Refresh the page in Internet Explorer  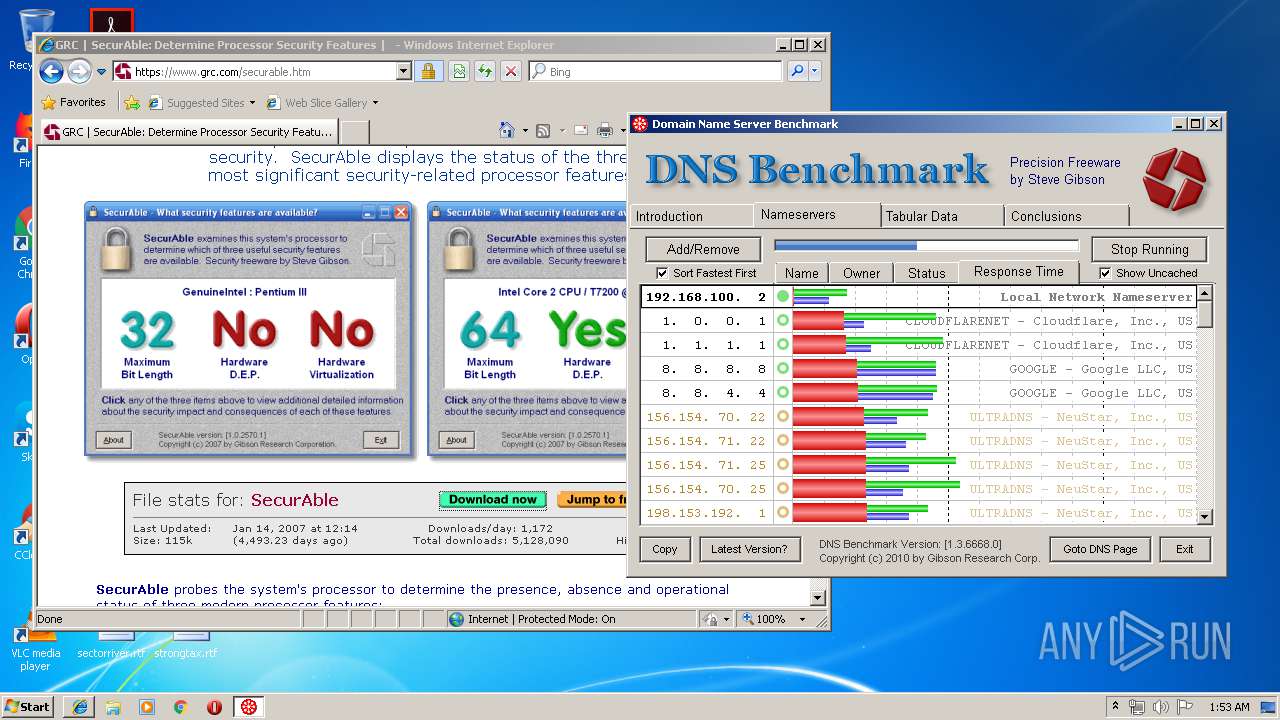click(485, 72)
